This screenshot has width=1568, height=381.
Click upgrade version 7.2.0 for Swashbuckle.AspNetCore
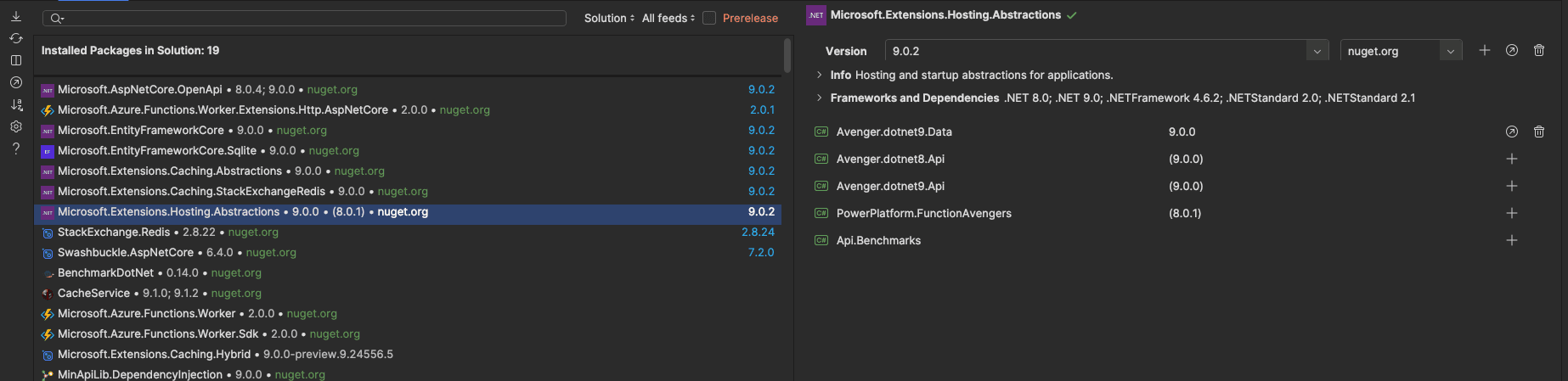point(761,252)
